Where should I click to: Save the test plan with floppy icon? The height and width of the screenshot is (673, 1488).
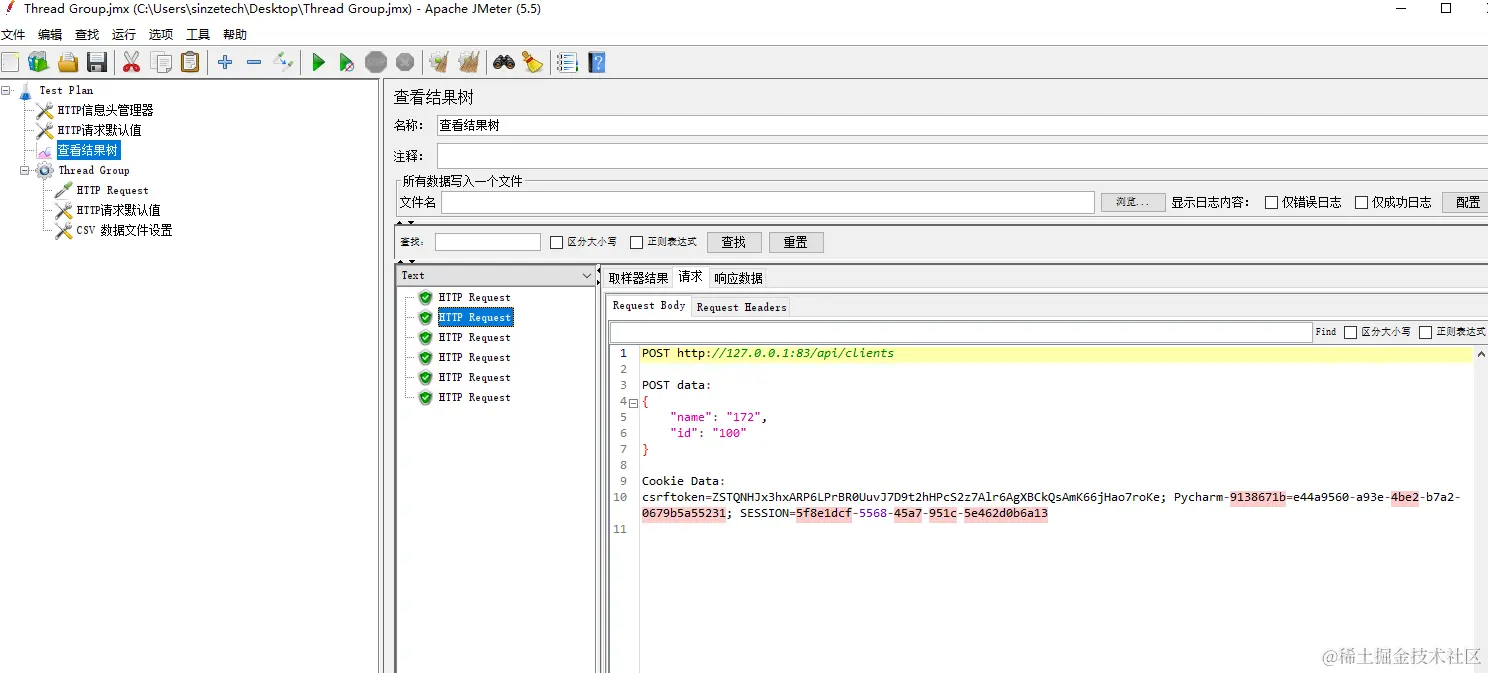click(x=97, y=63)
